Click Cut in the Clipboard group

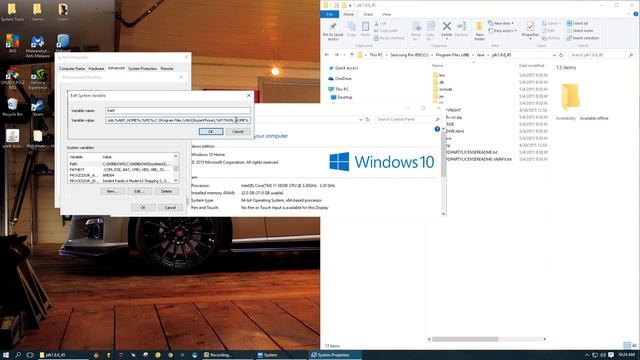tap(380, 23)
